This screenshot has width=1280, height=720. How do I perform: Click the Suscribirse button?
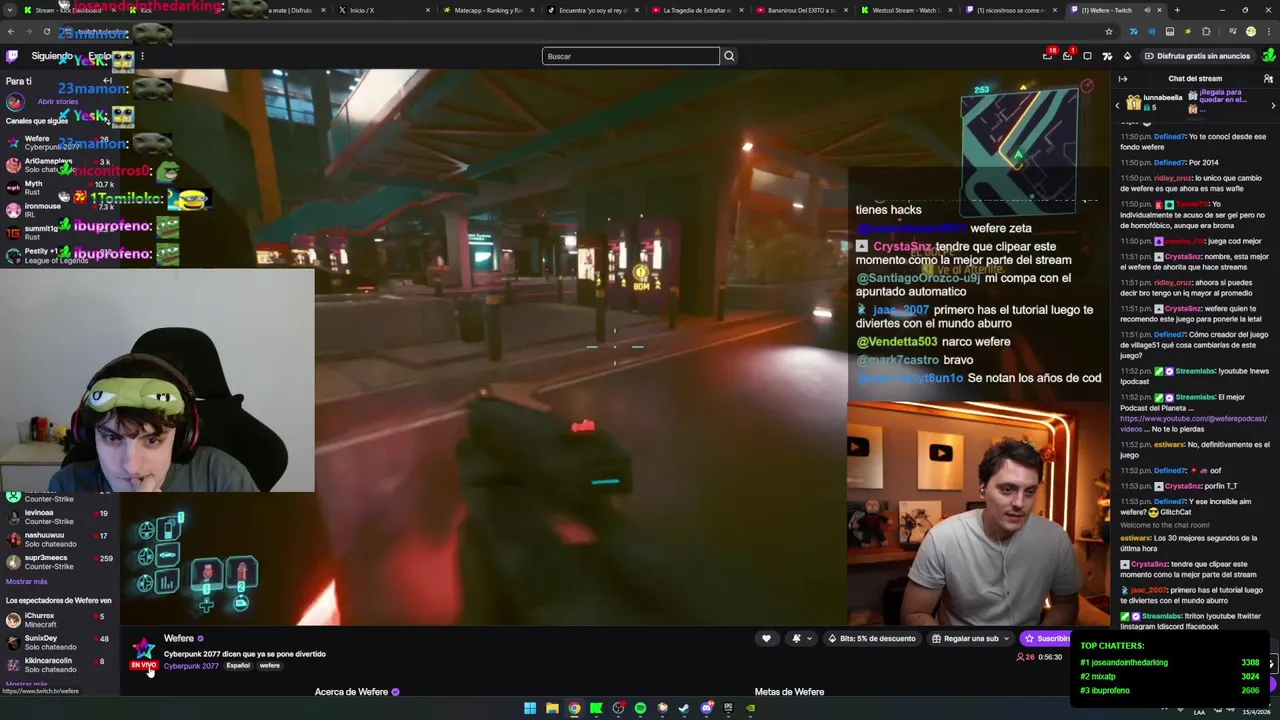(1047, 639)
